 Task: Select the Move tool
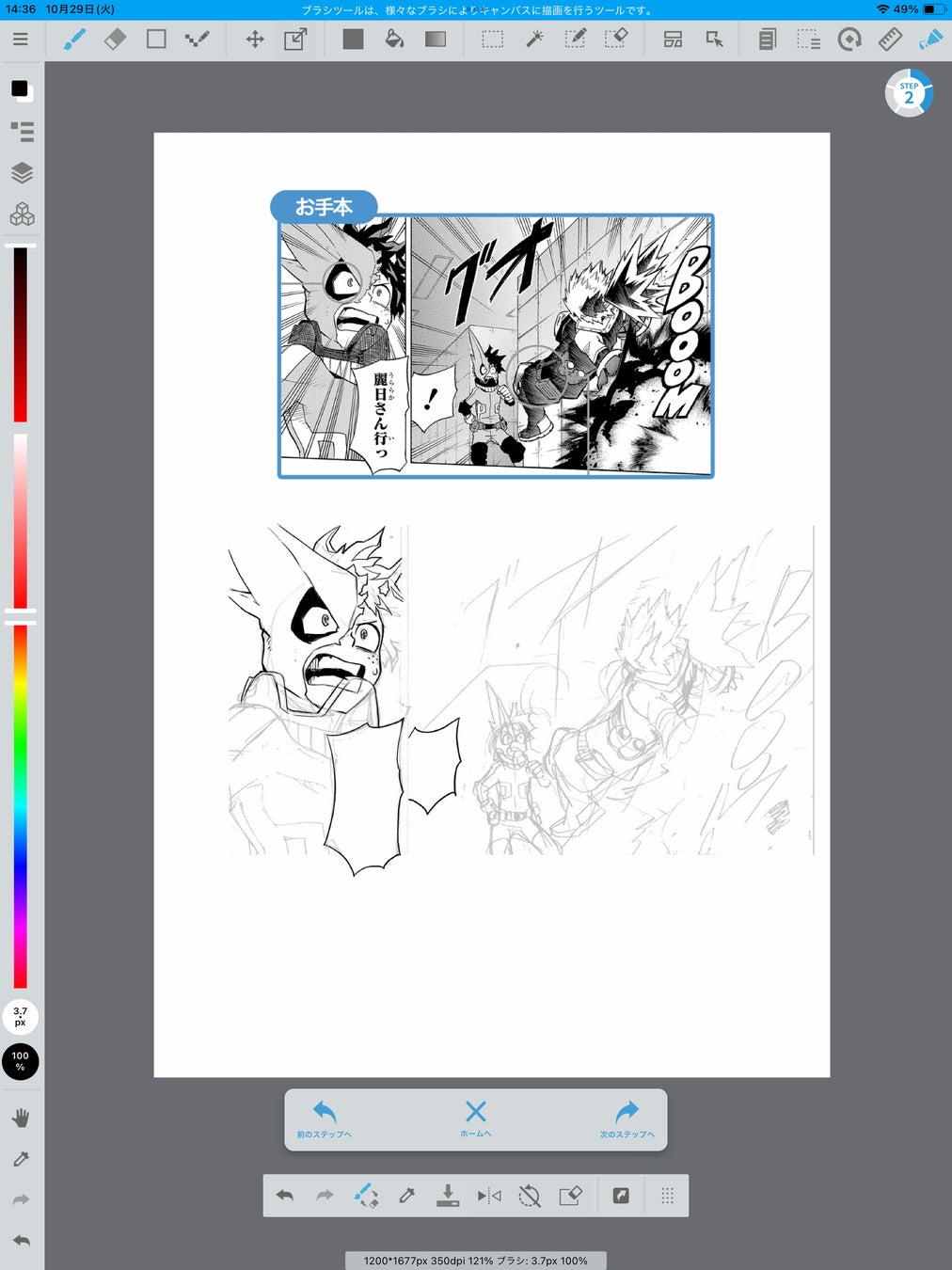254,40
